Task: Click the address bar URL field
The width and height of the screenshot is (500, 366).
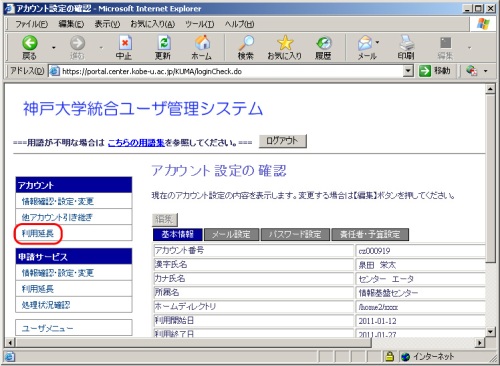Action: tap(231, 71)
